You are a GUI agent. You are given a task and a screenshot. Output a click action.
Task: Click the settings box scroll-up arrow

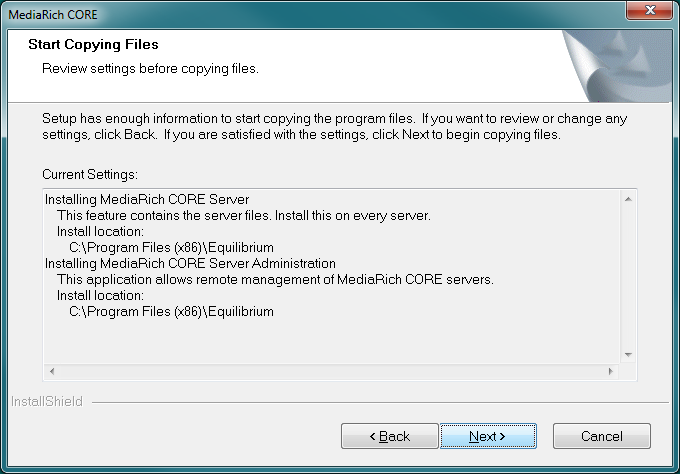pyautogui.click(x=628, y=199)
